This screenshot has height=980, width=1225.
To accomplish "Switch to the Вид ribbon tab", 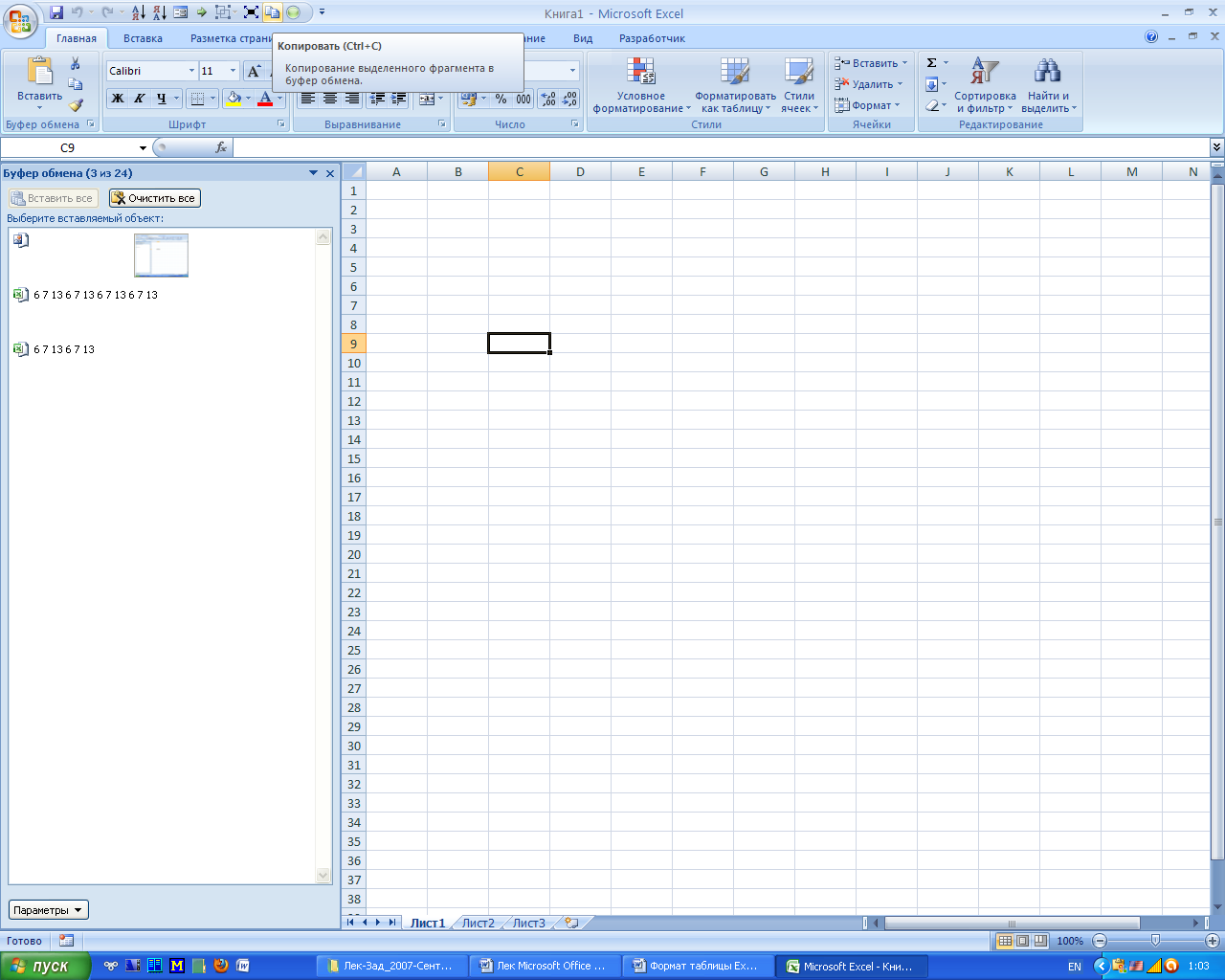I will pos(583,38).
